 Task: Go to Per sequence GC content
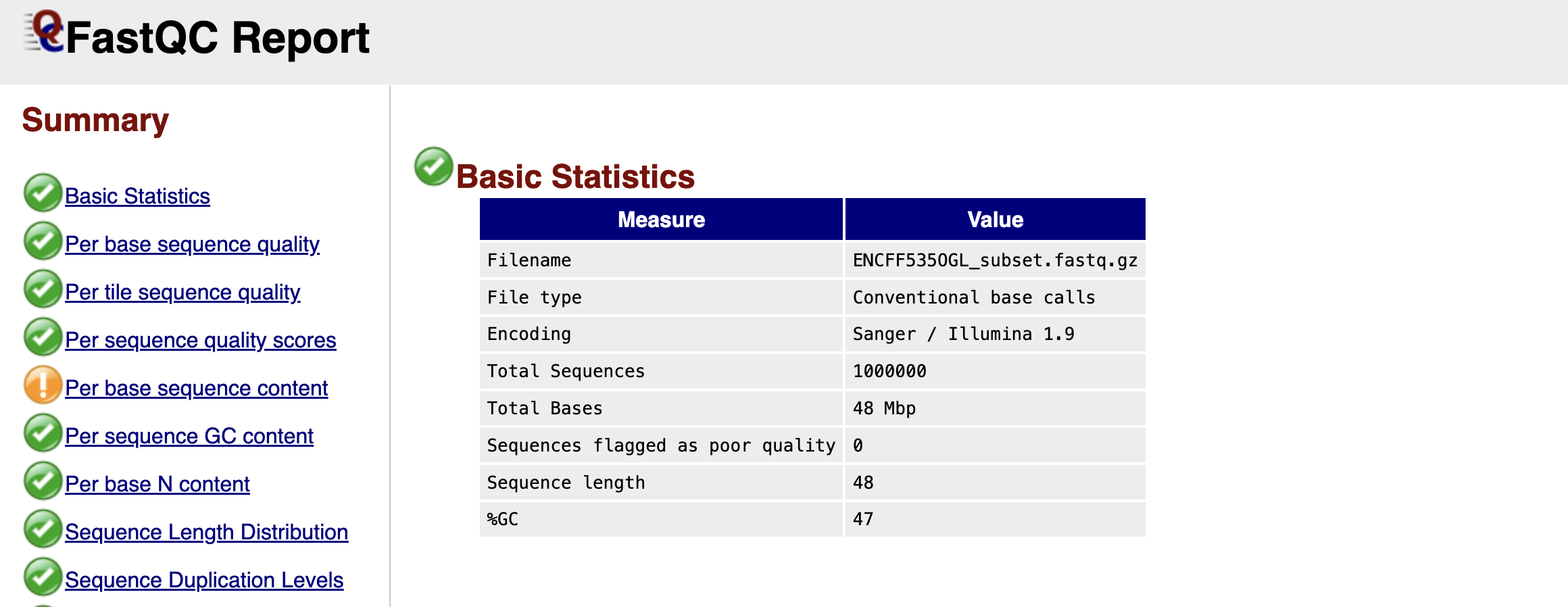[189, 436]
